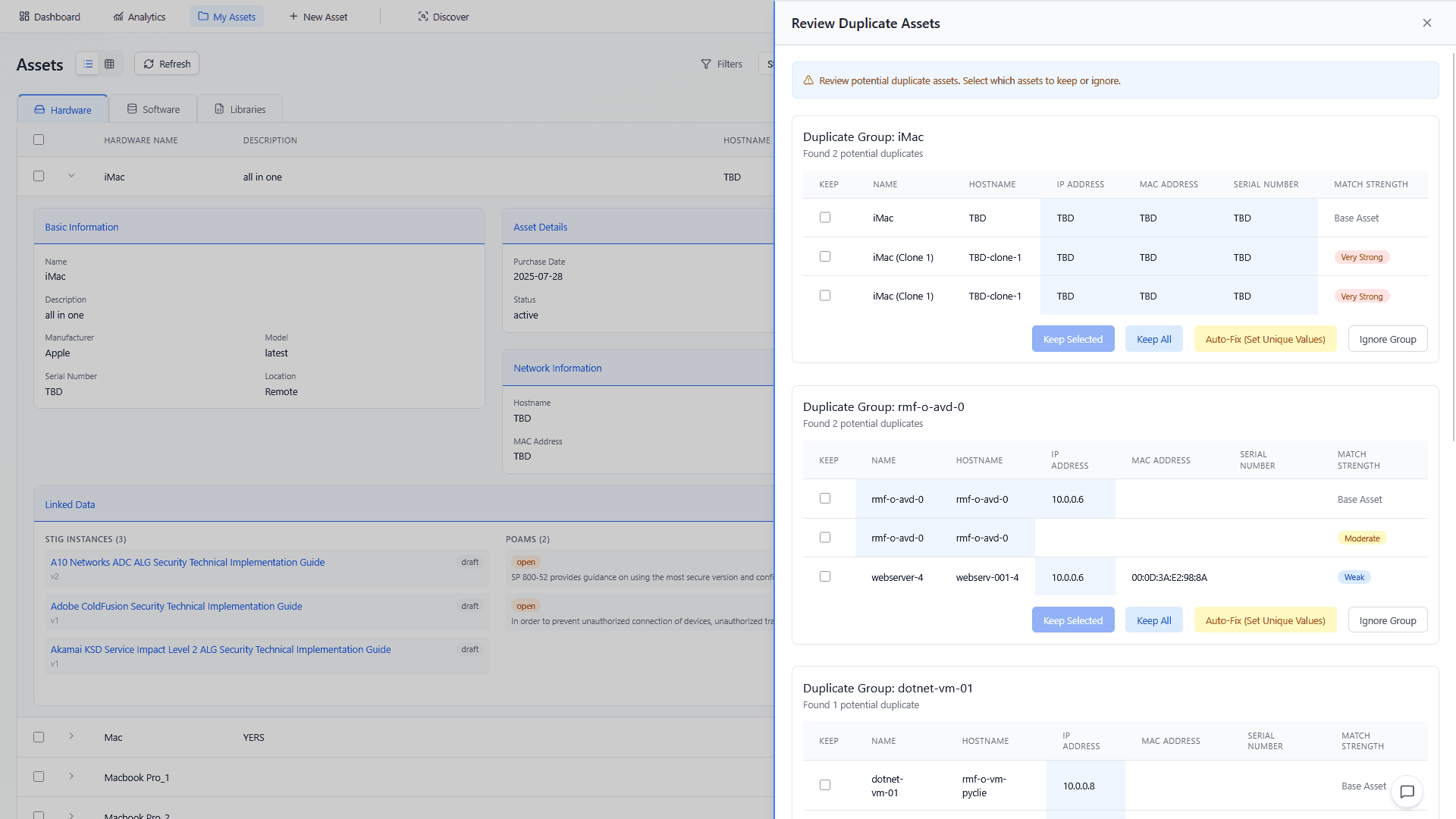The width and height of the screenshot is (1456, 819).
Task: Expand the Macbook Pro_1 row
Action: 71,777
